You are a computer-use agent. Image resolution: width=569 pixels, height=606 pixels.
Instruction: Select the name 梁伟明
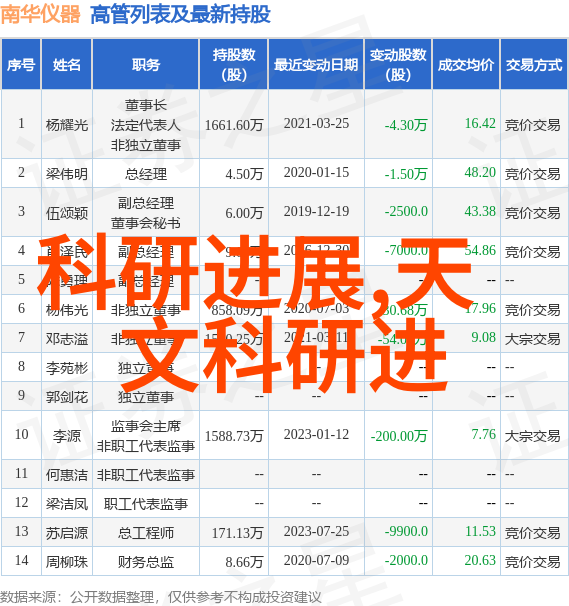(x=67, y=174)
